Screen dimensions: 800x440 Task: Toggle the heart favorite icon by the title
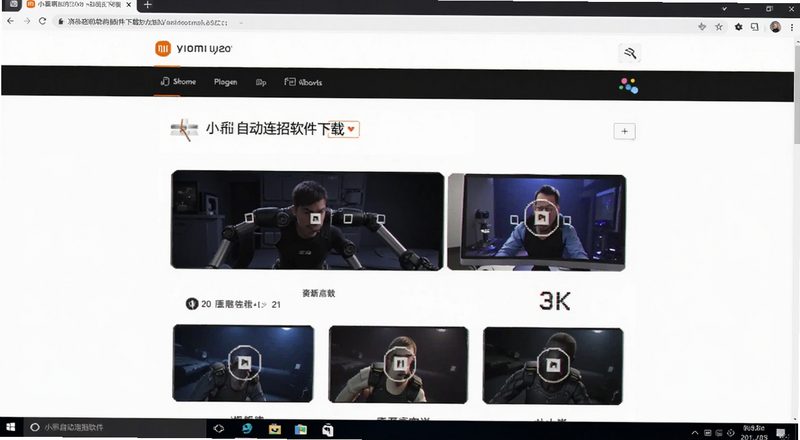click(351, 129)
